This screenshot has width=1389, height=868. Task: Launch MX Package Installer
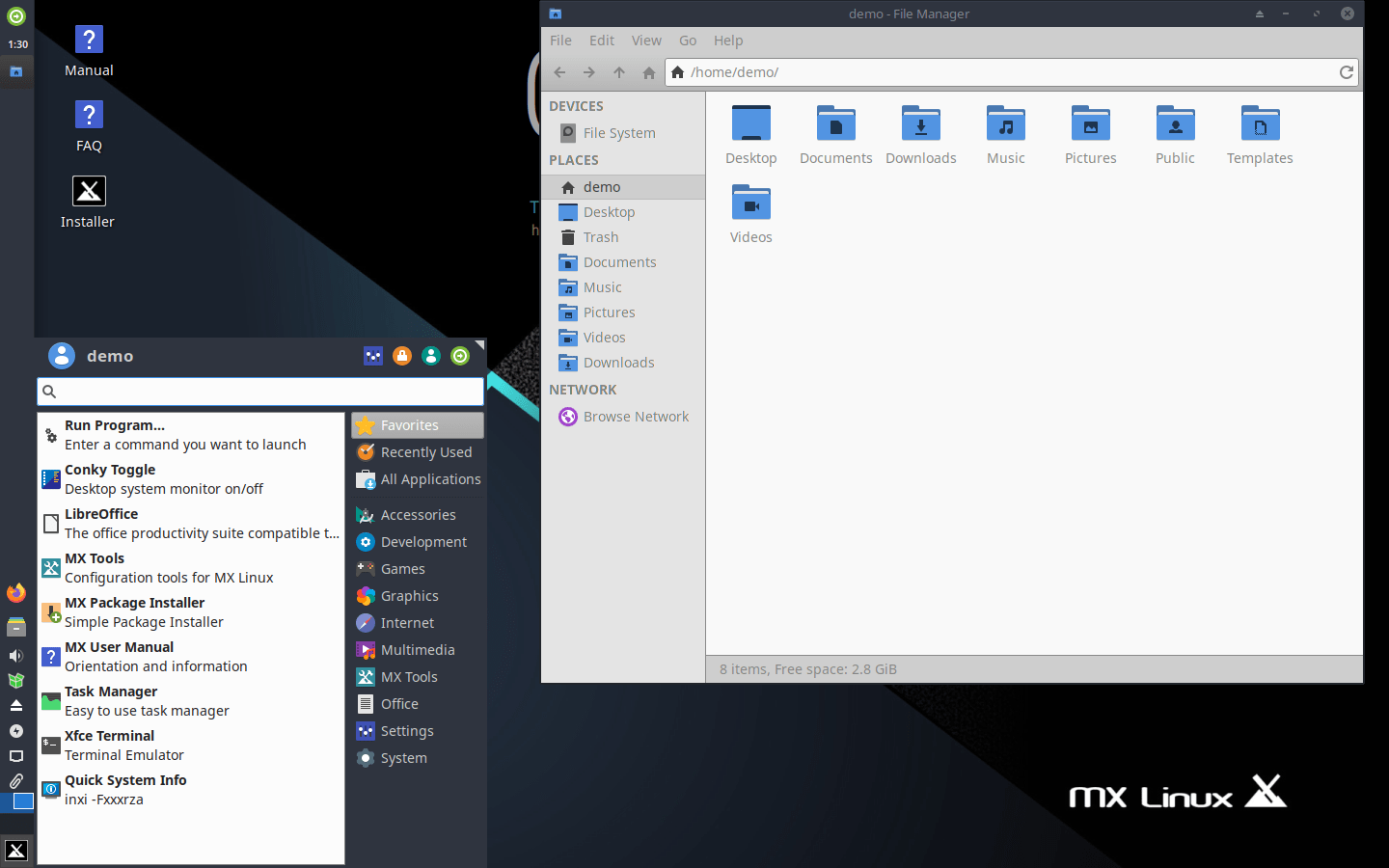191,612
